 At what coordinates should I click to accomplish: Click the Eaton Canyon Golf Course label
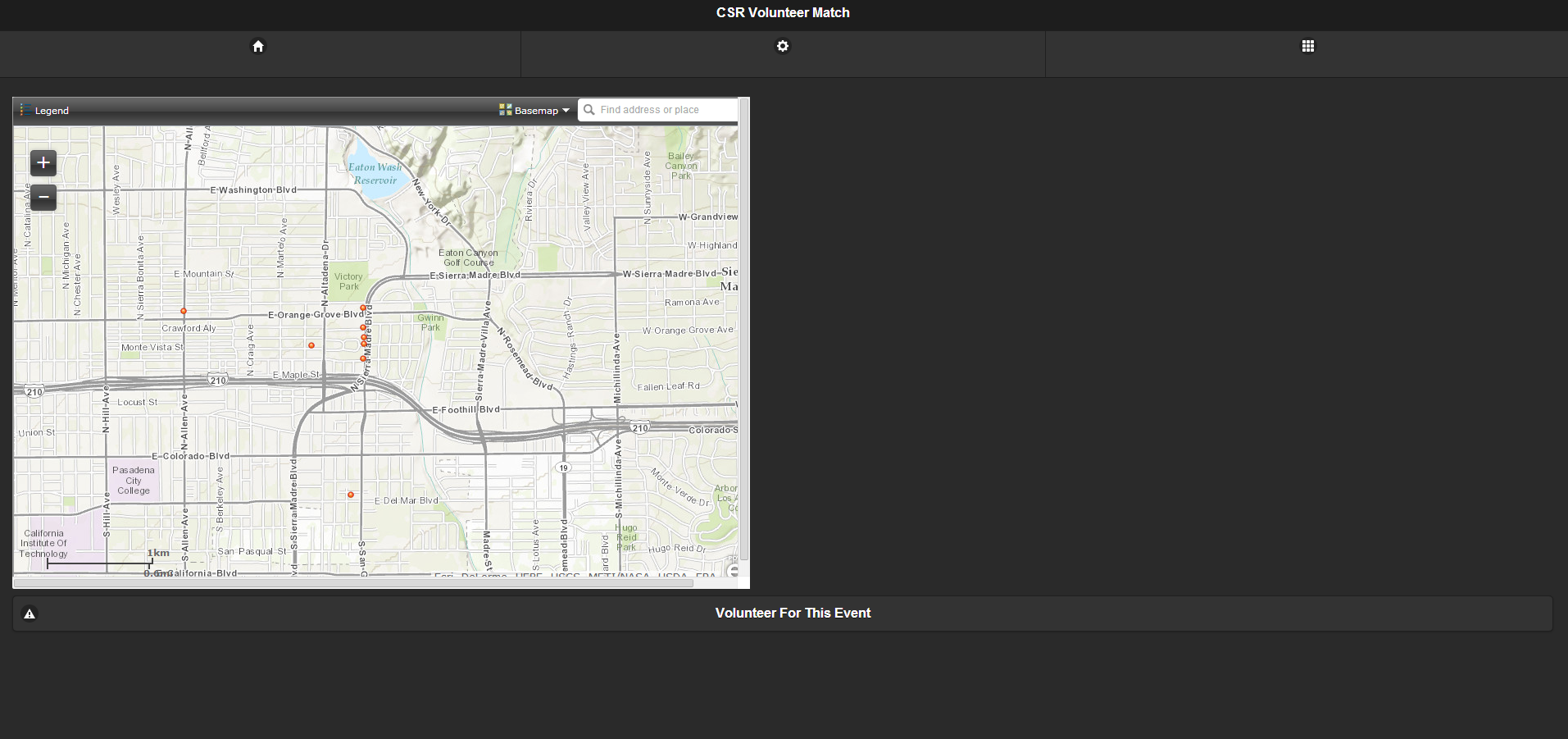click(x=468, y=258)
